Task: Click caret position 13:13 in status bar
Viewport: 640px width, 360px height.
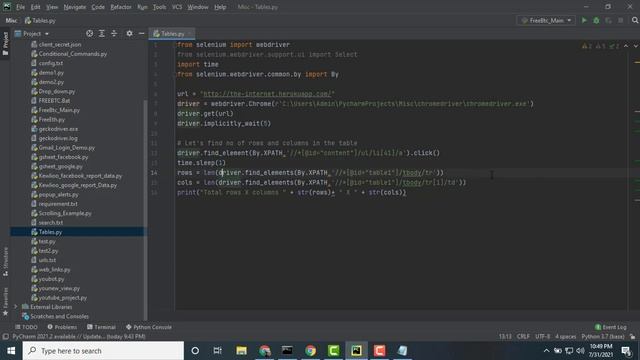Action: (x=505, y=337)
